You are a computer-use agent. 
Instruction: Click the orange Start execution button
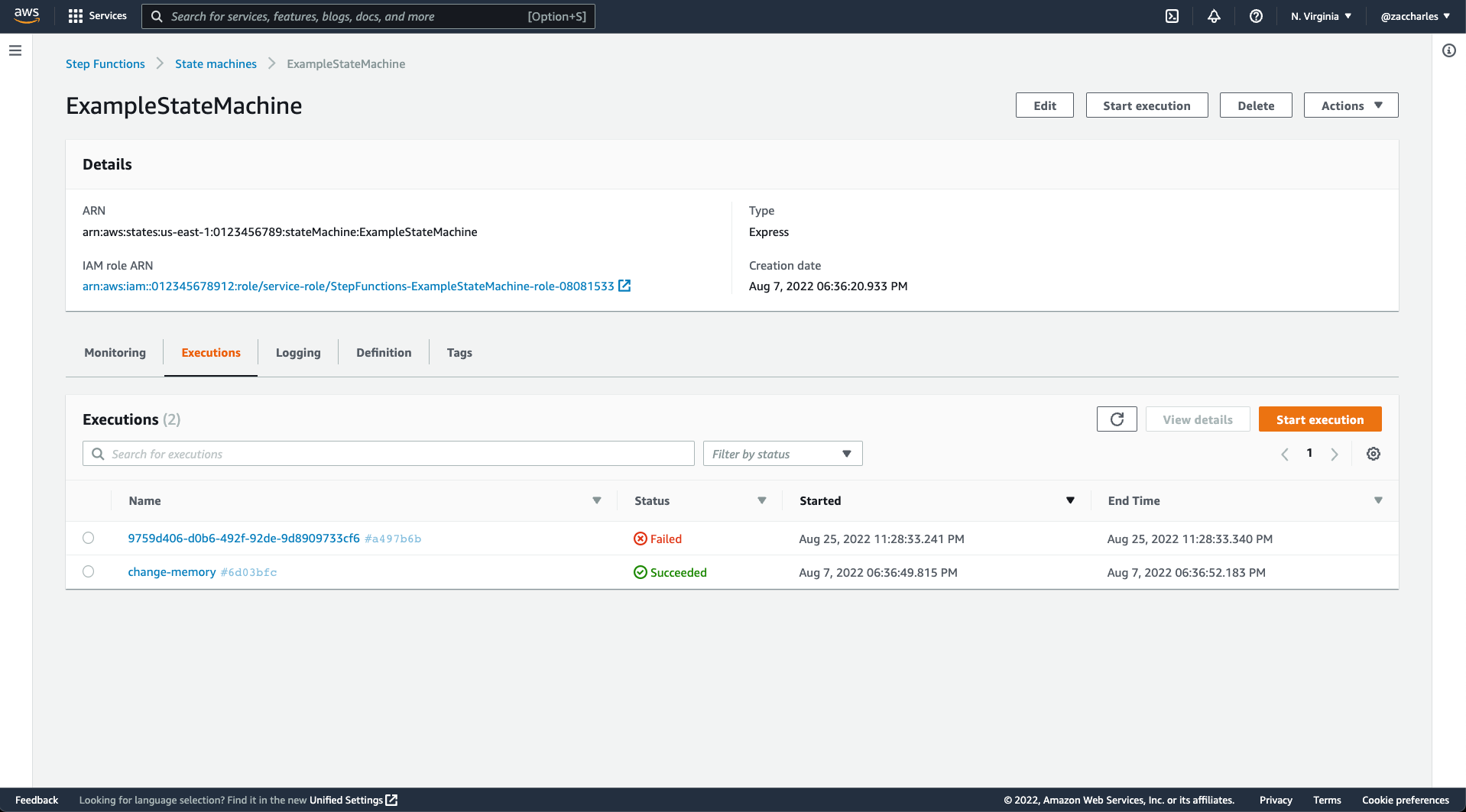click(1320, 419)
